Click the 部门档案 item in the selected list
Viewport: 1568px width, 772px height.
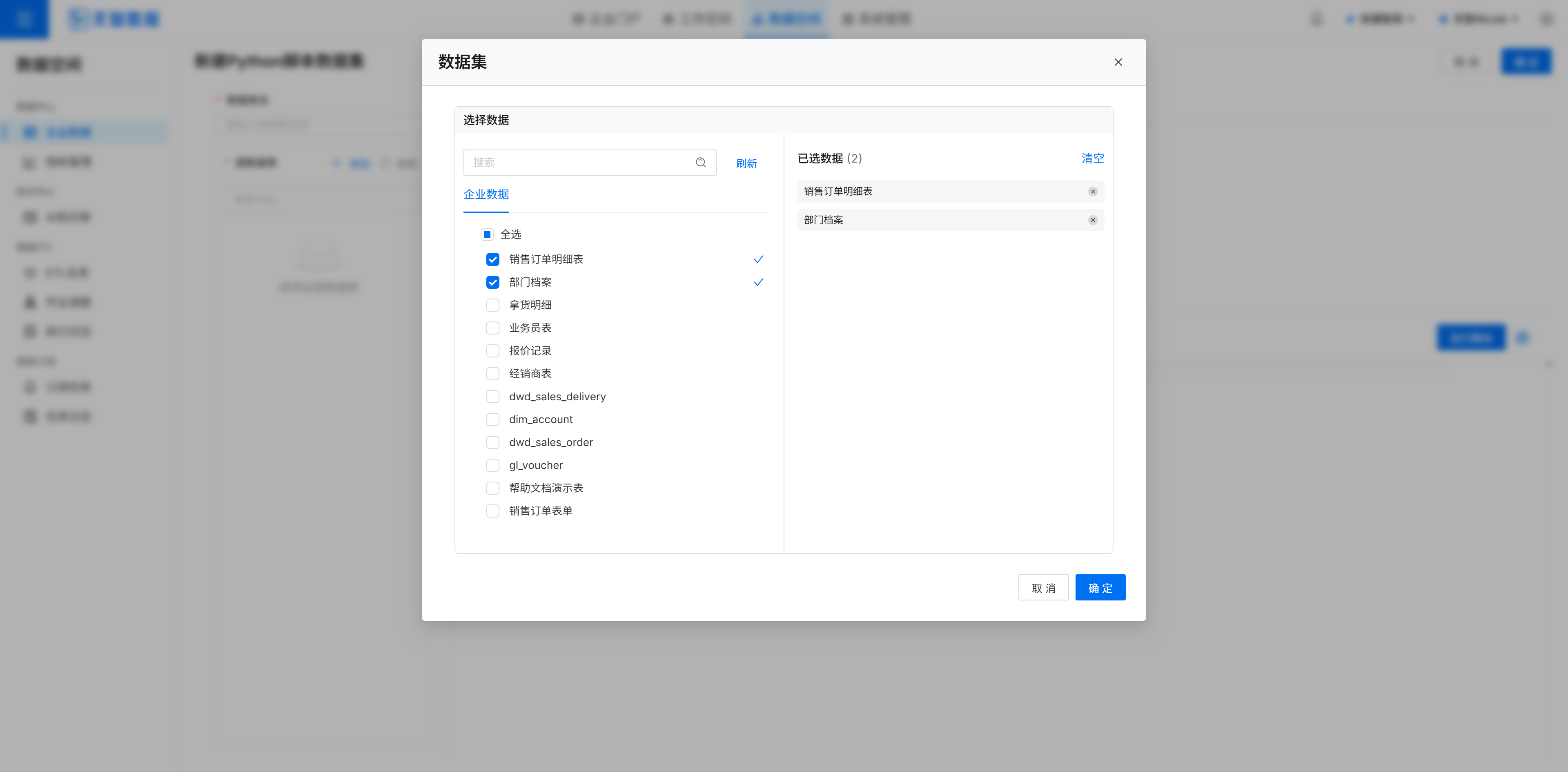(950, 221)
